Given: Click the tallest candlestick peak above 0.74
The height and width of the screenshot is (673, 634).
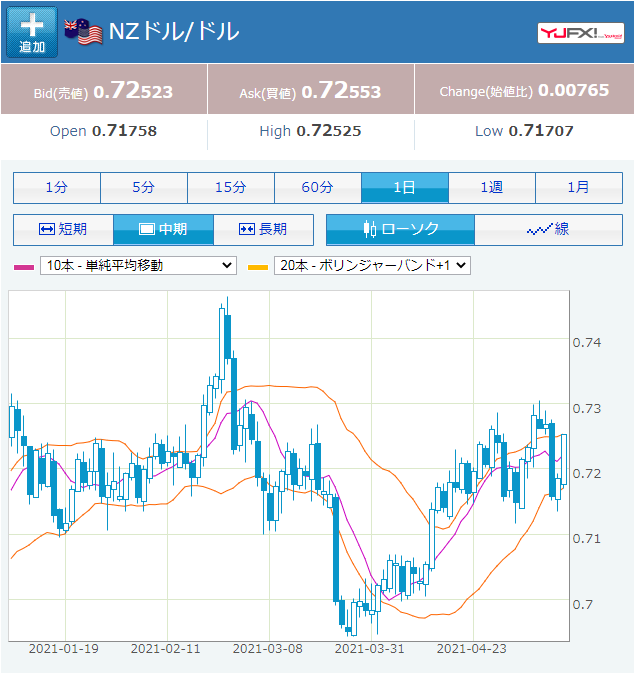Looking at the screenshot, I should click(228, 336).
